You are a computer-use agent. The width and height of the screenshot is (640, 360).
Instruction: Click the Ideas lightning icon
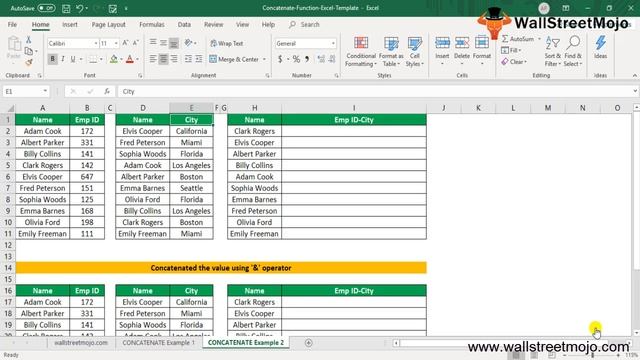pos(600,43)
